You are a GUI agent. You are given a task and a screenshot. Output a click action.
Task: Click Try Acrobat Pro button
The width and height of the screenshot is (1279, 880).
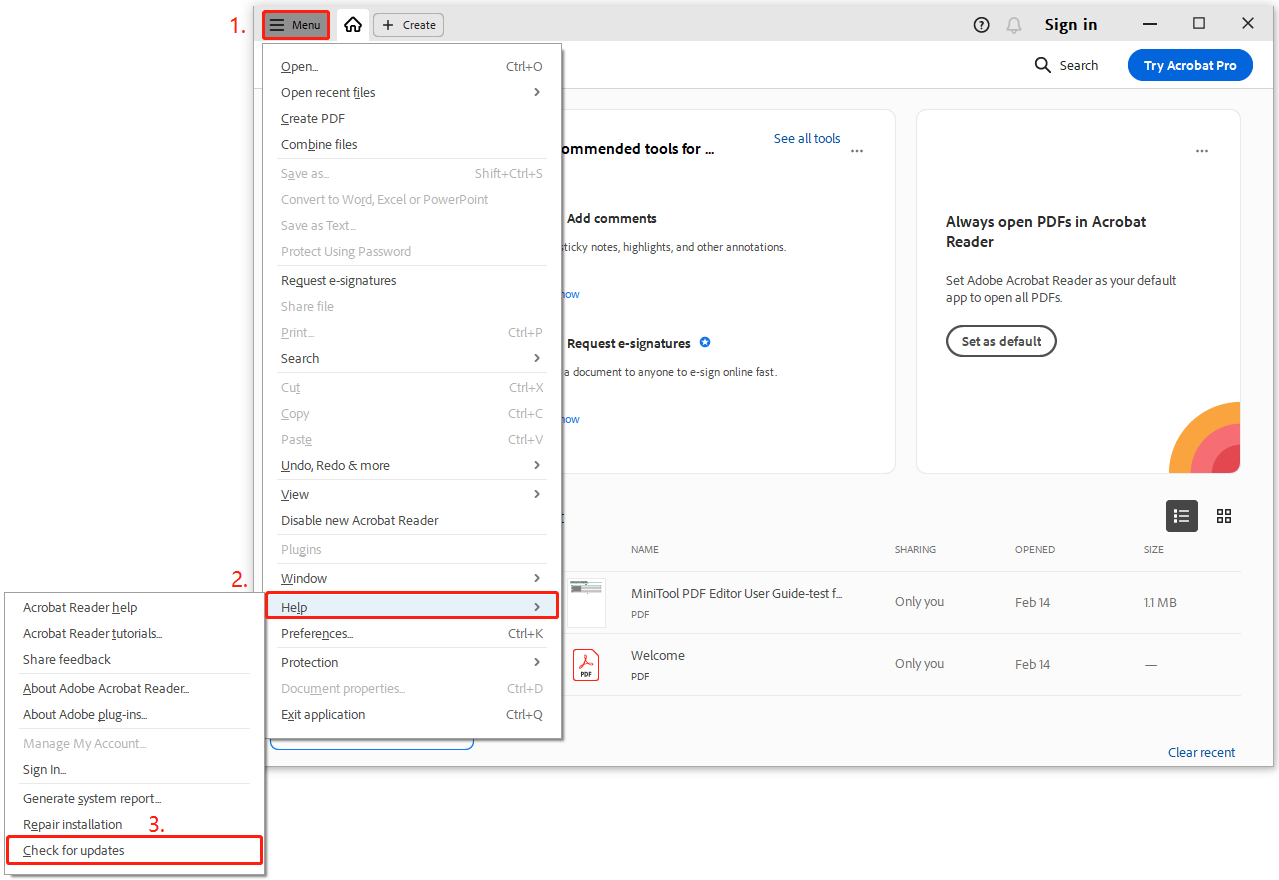point(1190,65)
